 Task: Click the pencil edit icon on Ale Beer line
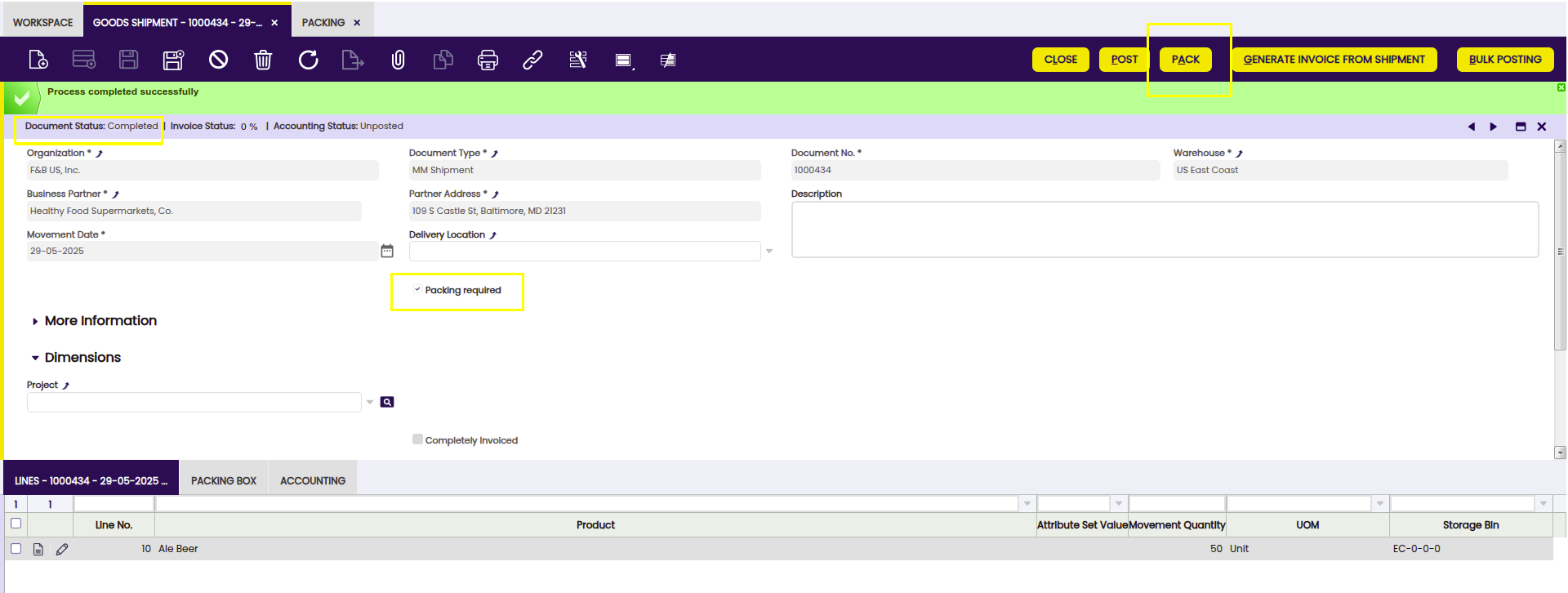click(x=62, y=549)
